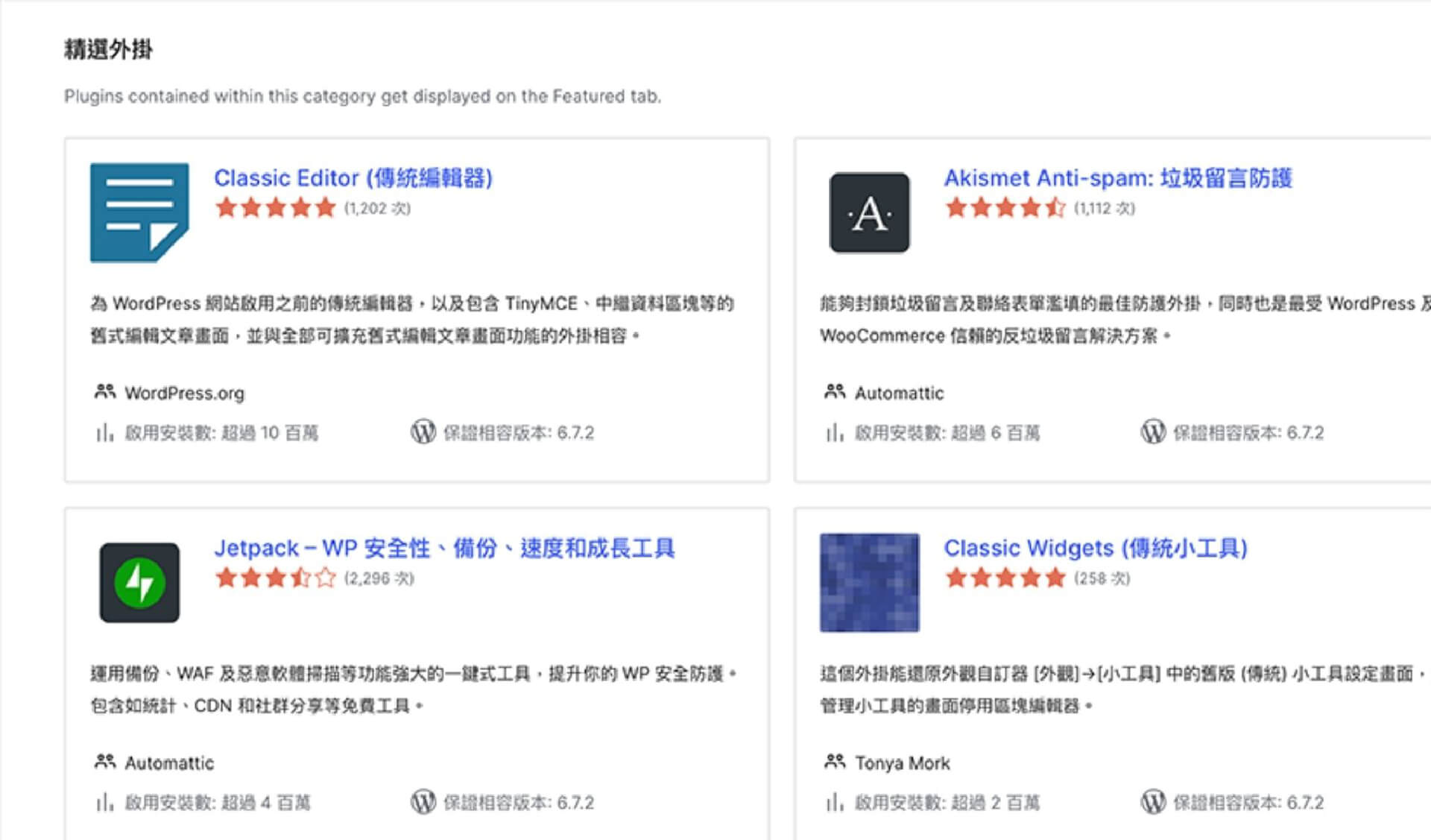Screen dimensions: 1431x840
Task: Click the Jetpack description paragraph
Action: coord(414,689)
